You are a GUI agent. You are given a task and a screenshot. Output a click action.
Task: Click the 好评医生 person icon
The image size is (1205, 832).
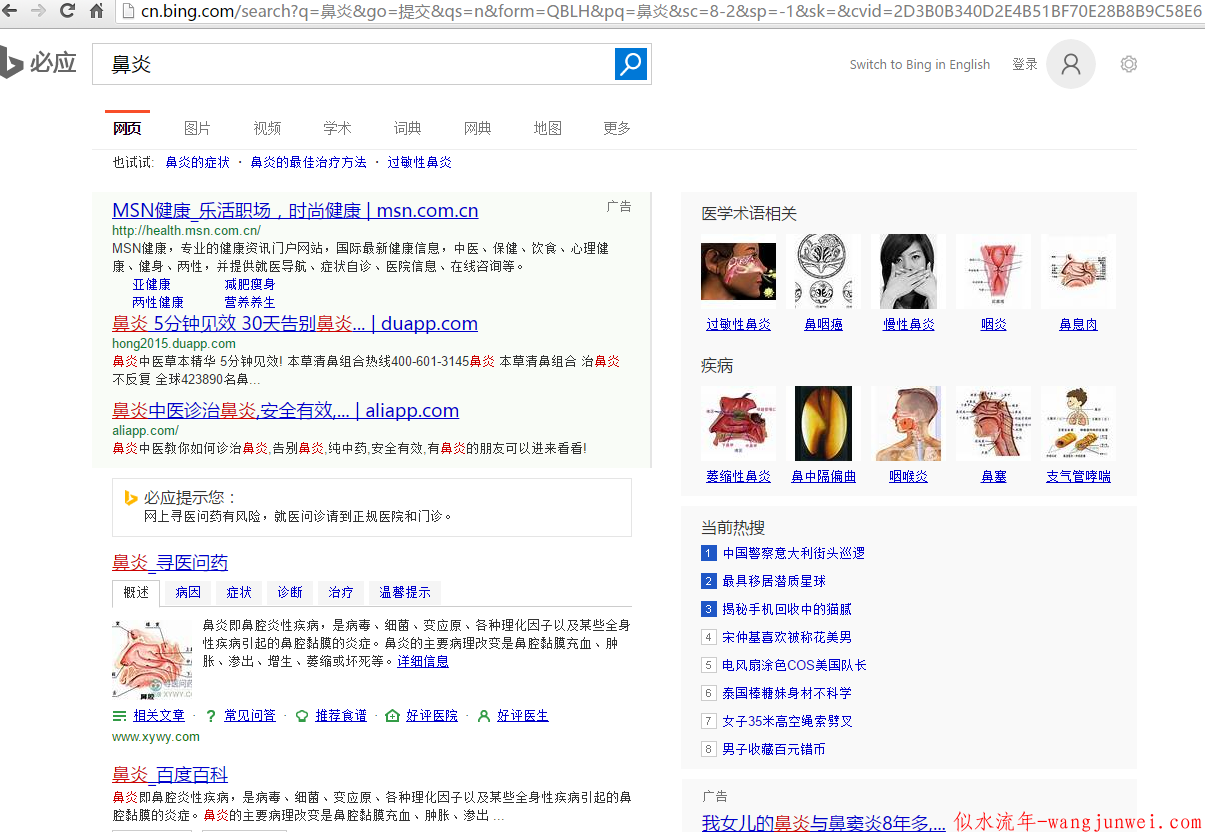point(484,716)
